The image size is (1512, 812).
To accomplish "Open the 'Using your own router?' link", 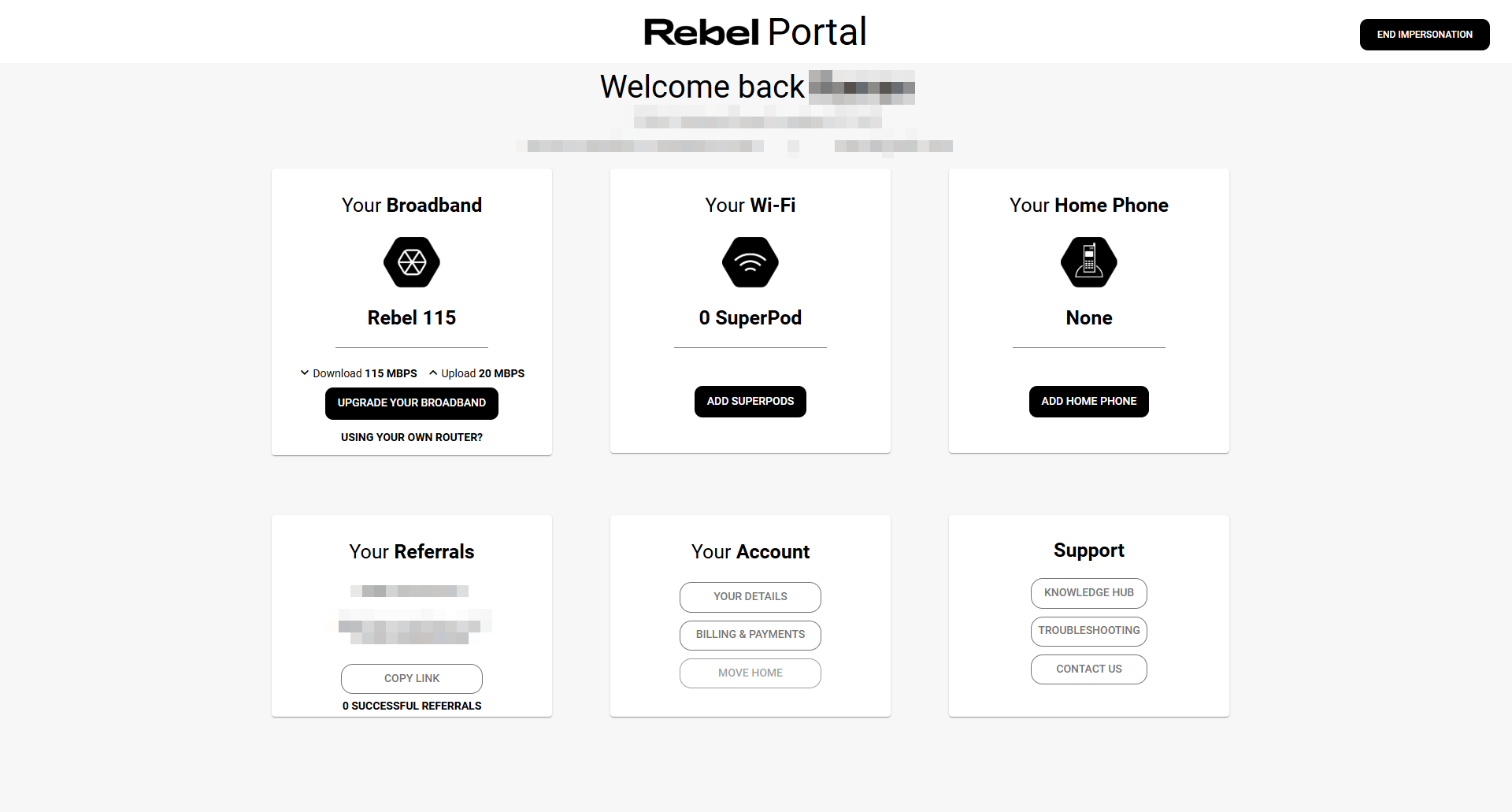I will pos(412,437).
